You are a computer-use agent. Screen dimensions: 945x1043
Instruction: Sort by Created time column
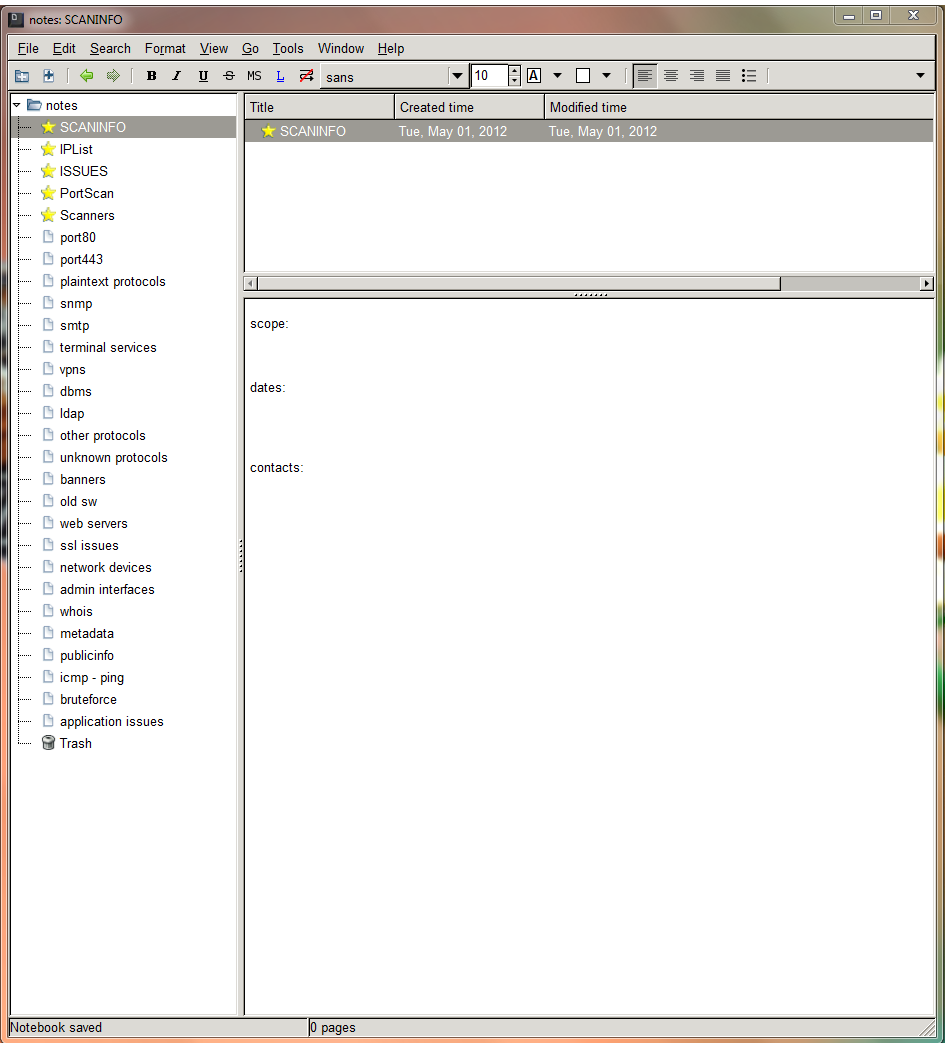tap(470, 107)
